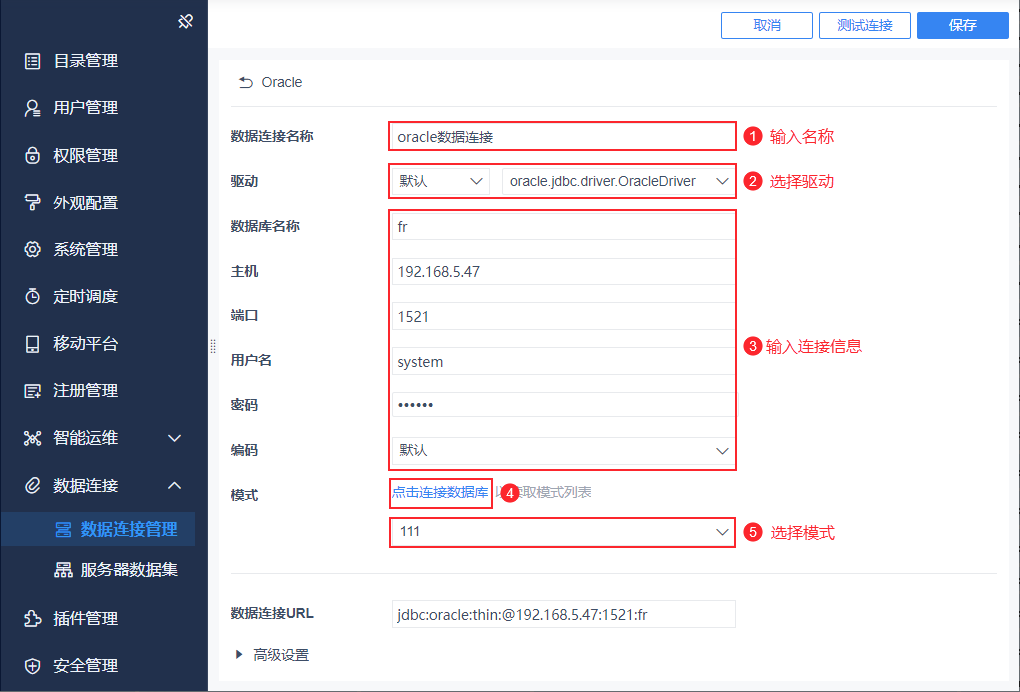Viewport: 1020px width, 692px height.
Task: Click the 测试连接 button
Action: pyautogui.click(x=865, y=25)
